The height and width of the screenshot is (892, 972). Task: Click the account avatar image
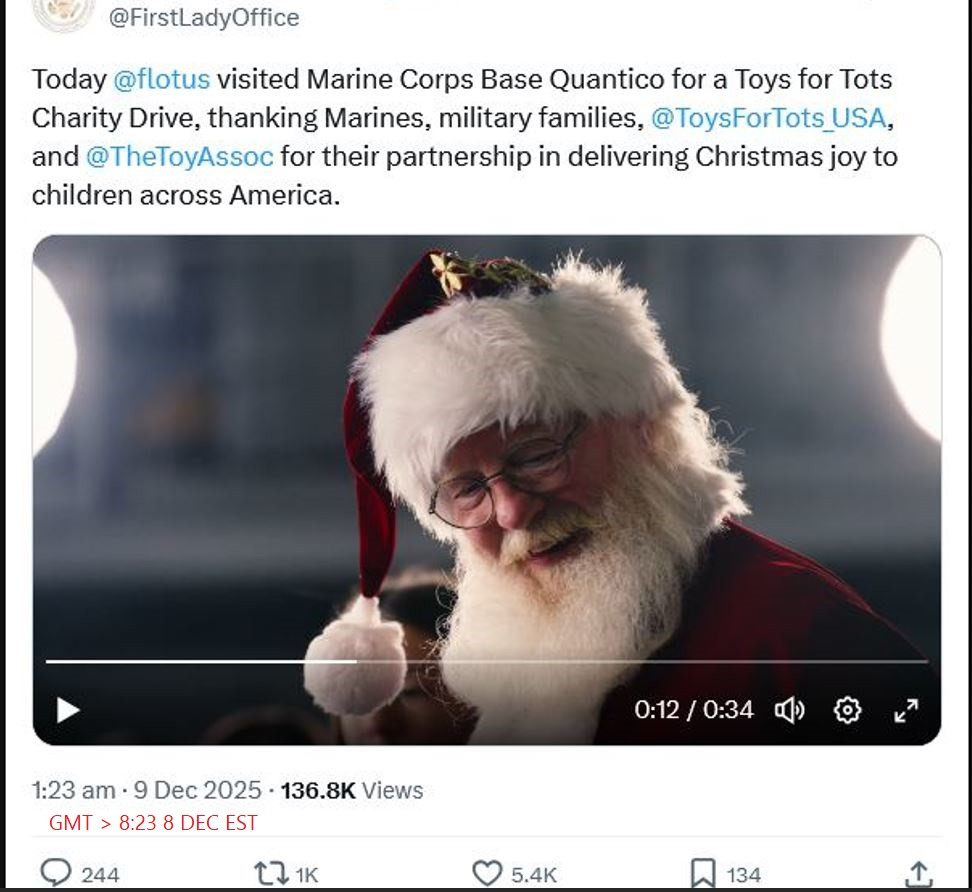[x=64, y=12]
